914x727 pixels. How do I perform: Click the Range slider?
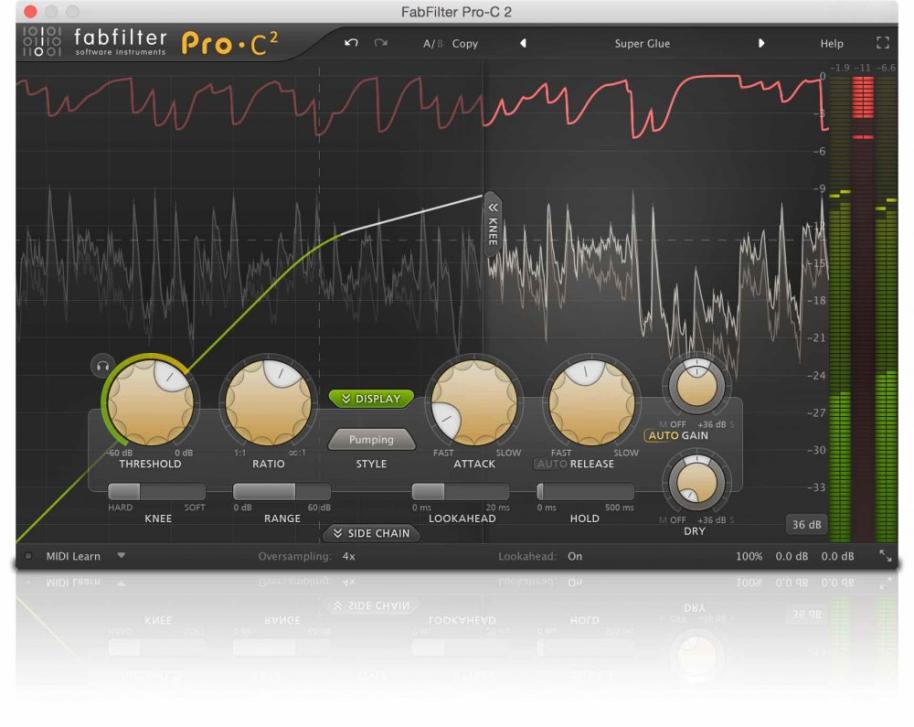point(282,491)
